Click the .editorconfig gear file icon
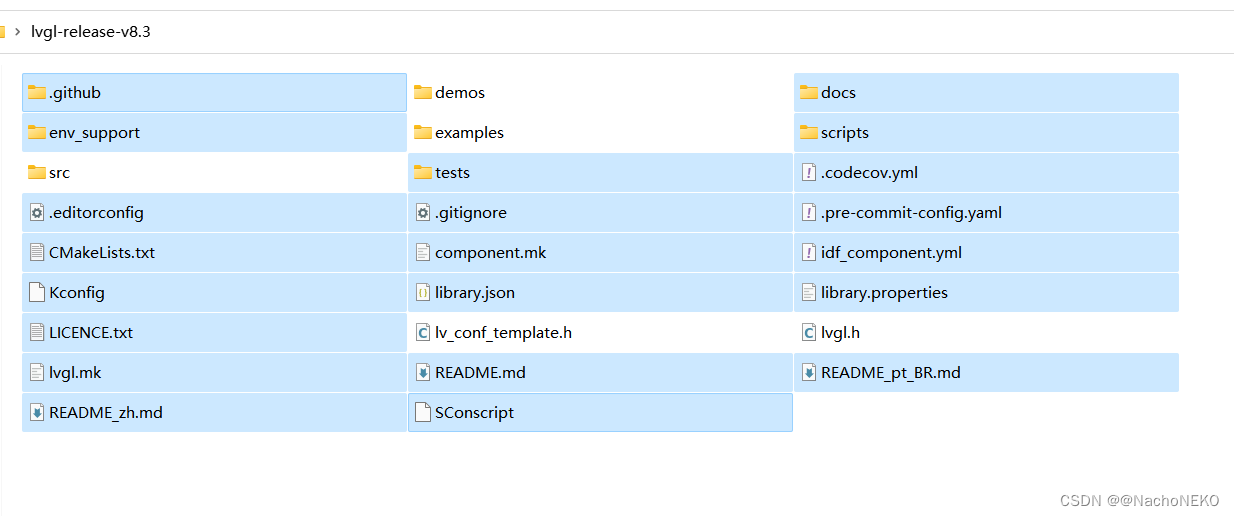Image resolution: width=1234 pixels, height=516 pixels. (37, 212)
